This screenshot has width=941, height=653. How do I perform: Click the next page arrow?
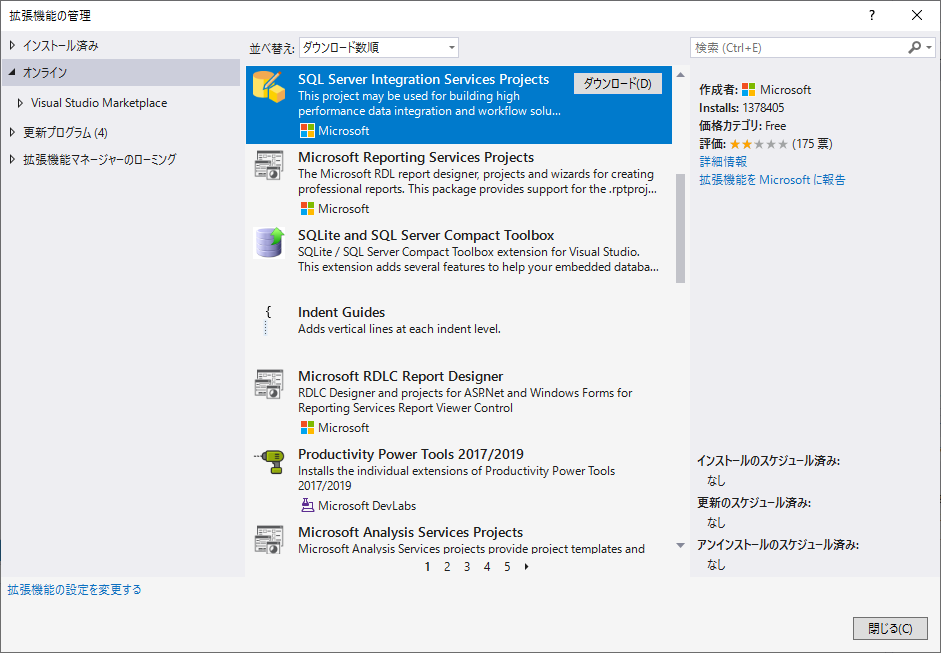point(527,567)
